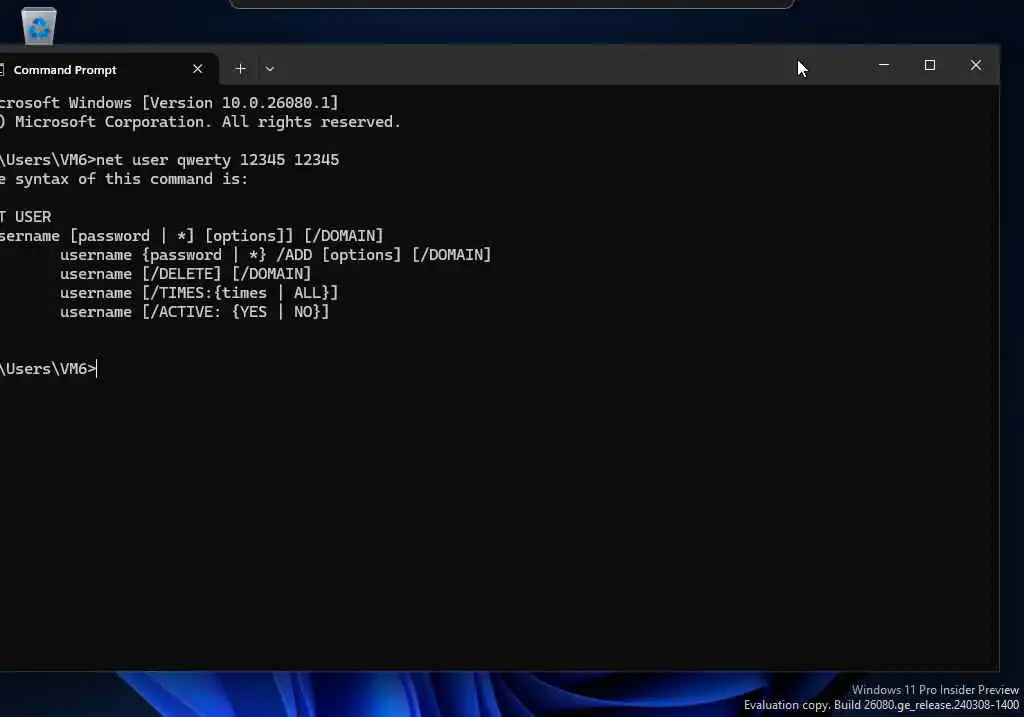Minimize the terminal window

tap(884, 65)
